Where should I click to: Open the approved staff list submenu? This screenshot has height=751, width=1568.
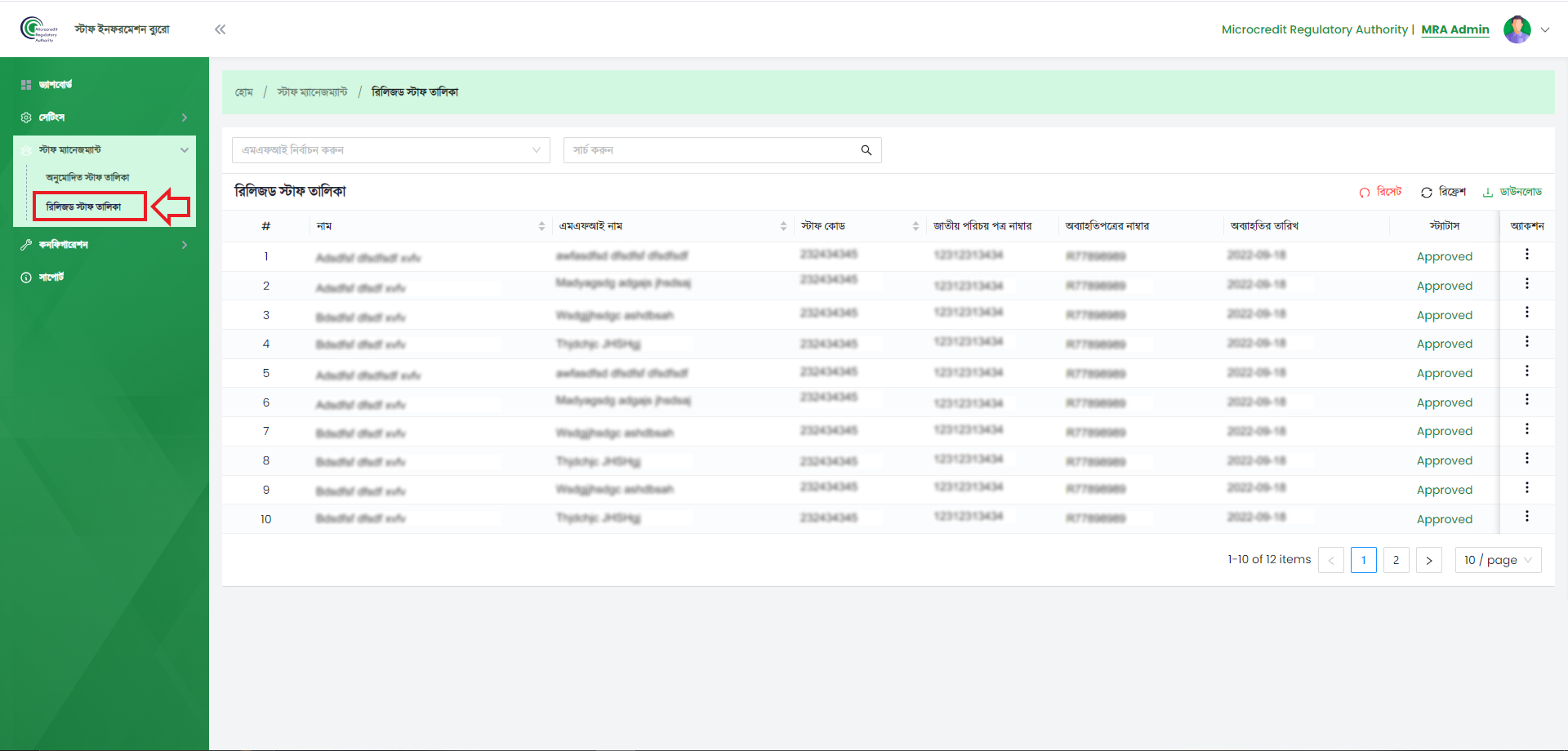click(x=87, y=177)
